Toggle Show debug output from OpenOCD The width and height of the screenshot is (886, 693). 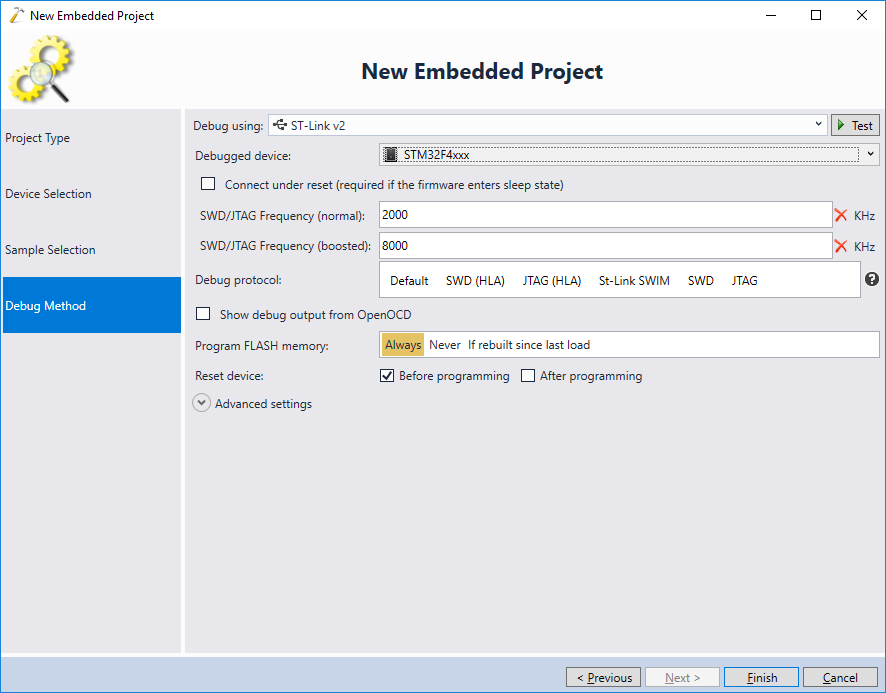click(203, 314)
